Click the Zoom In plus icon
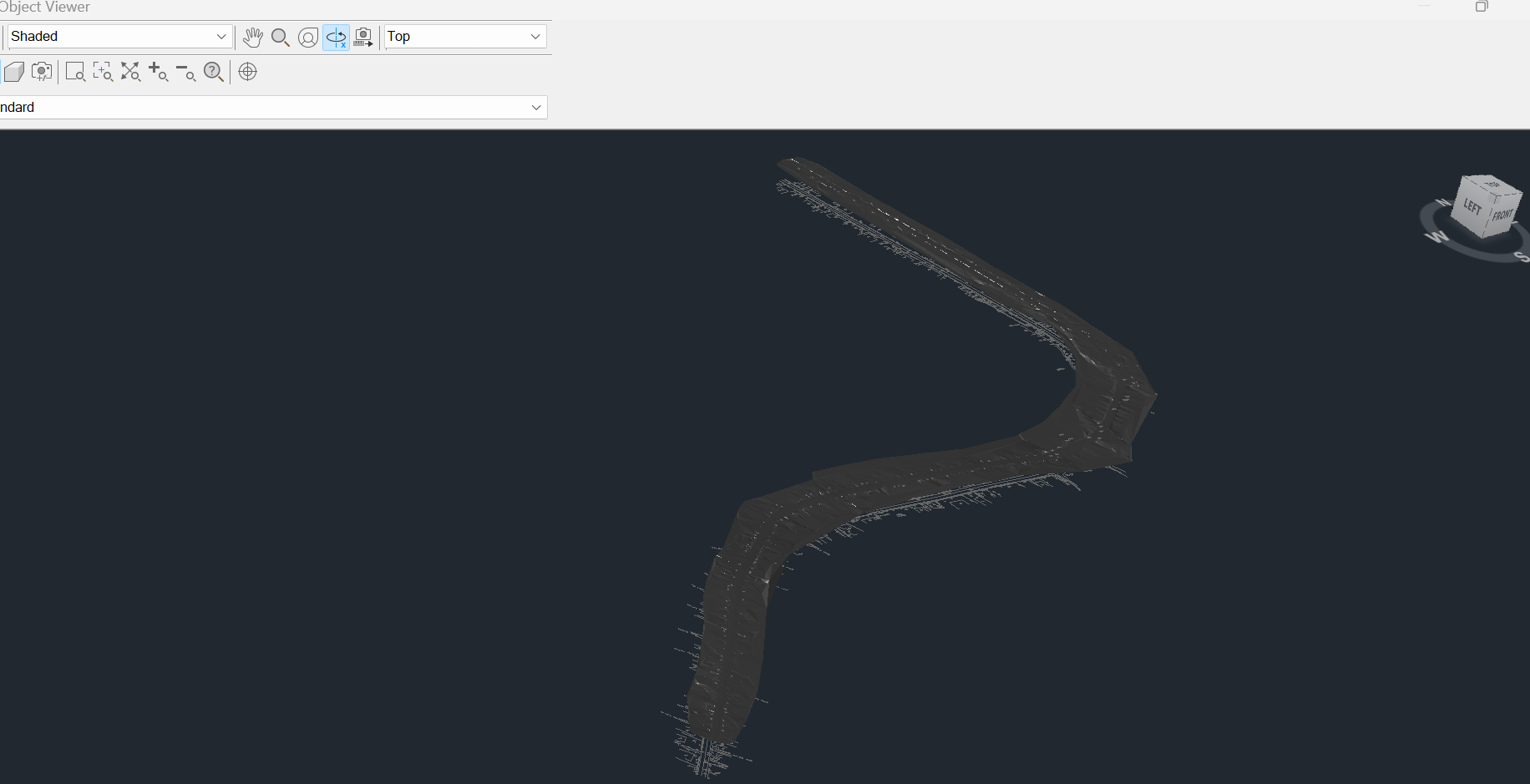The image size is (1530, 784). [x=158, y=72]
